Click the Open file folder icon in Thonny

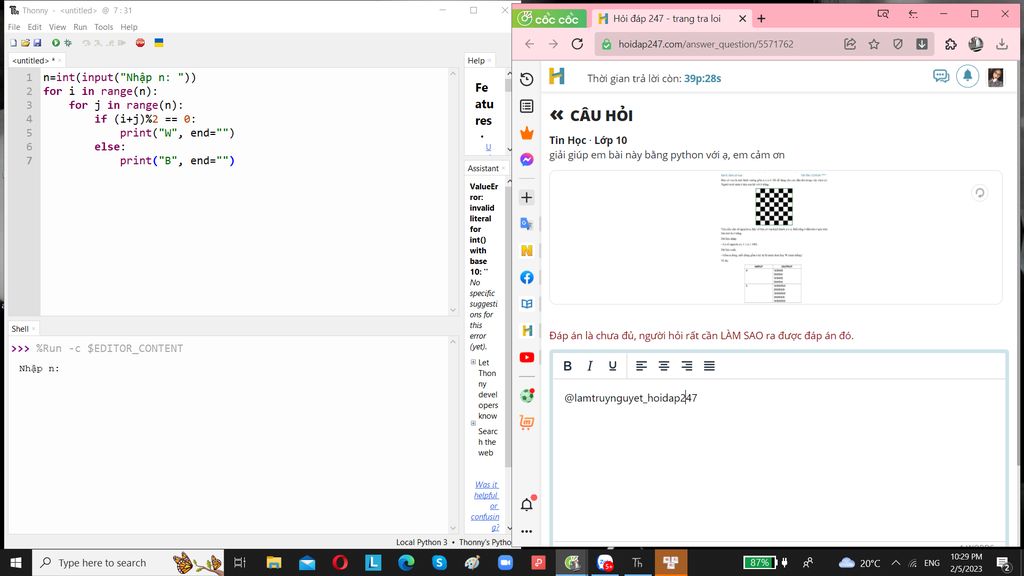[25, 43]
